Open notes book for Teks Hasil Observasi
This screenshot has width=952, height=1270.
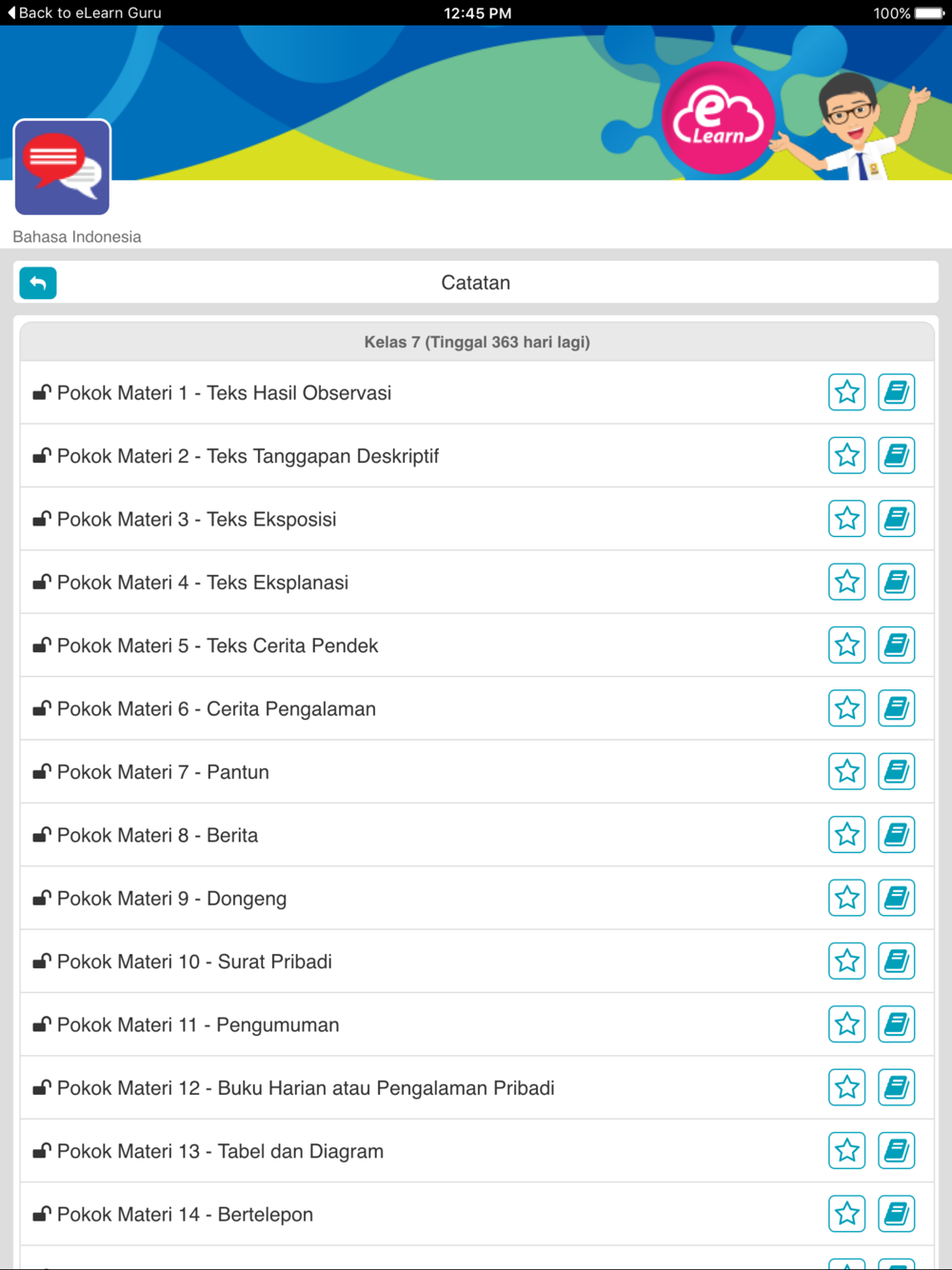[896, 392]
